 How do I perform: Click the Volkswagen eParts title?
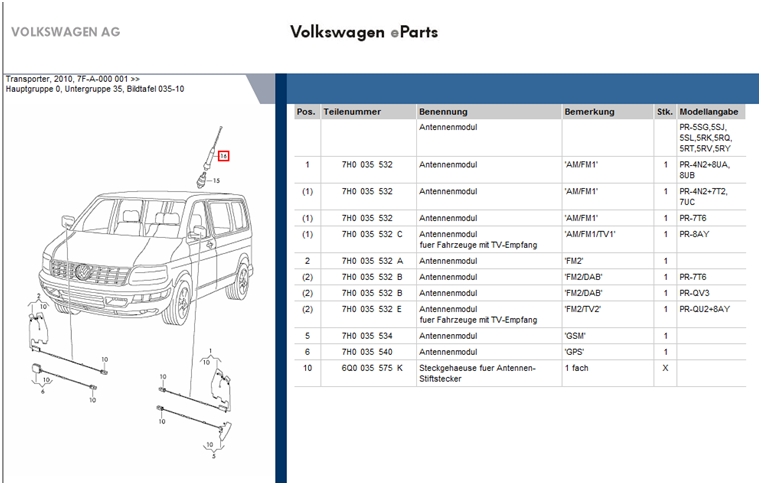pyautogui.click(x=364, y=32)
